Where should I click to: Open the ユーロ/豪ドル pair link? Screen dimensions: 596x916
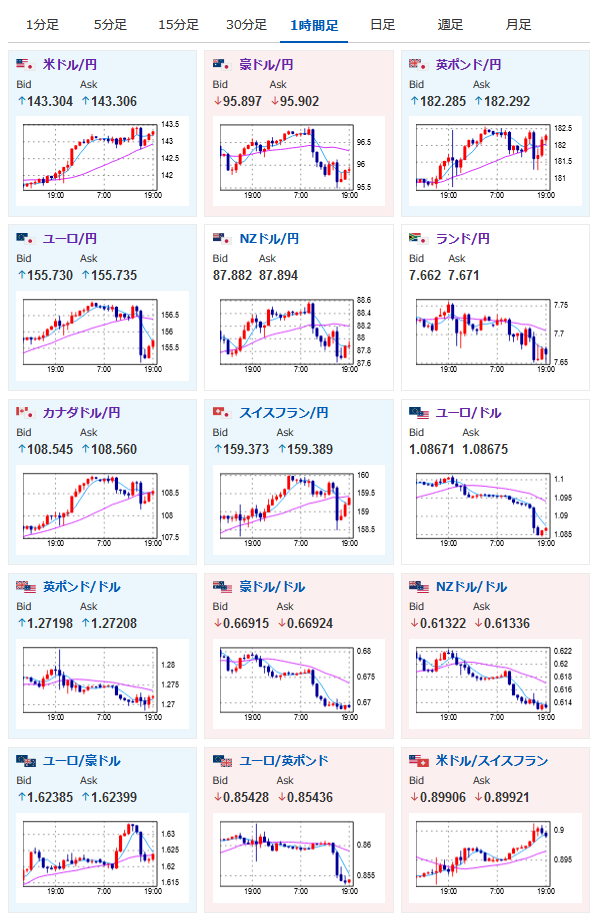click(x=82, y=761)
